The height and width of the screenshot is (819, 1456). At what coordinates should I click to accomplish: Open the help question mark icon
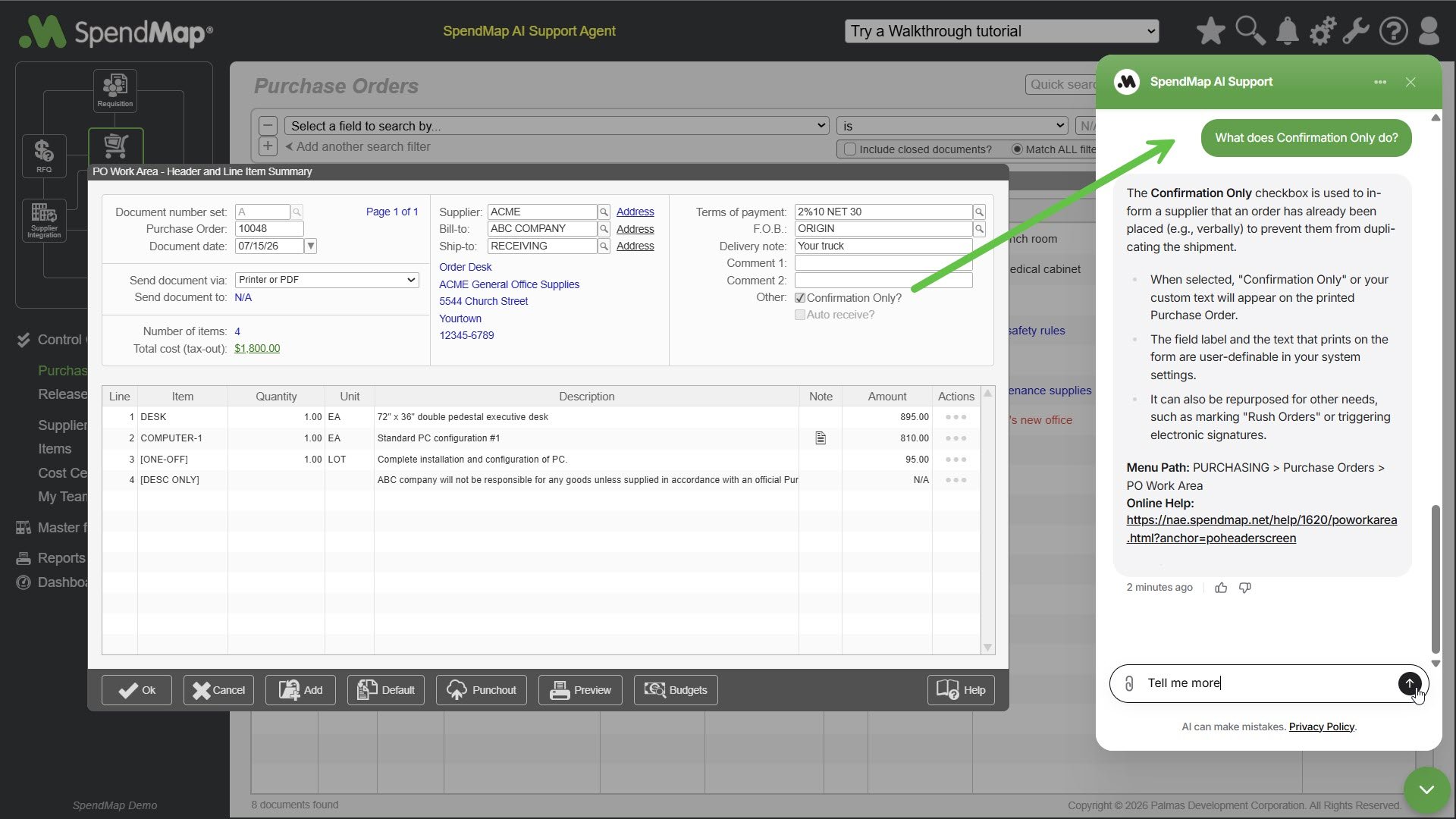[x=1394, y=31]
